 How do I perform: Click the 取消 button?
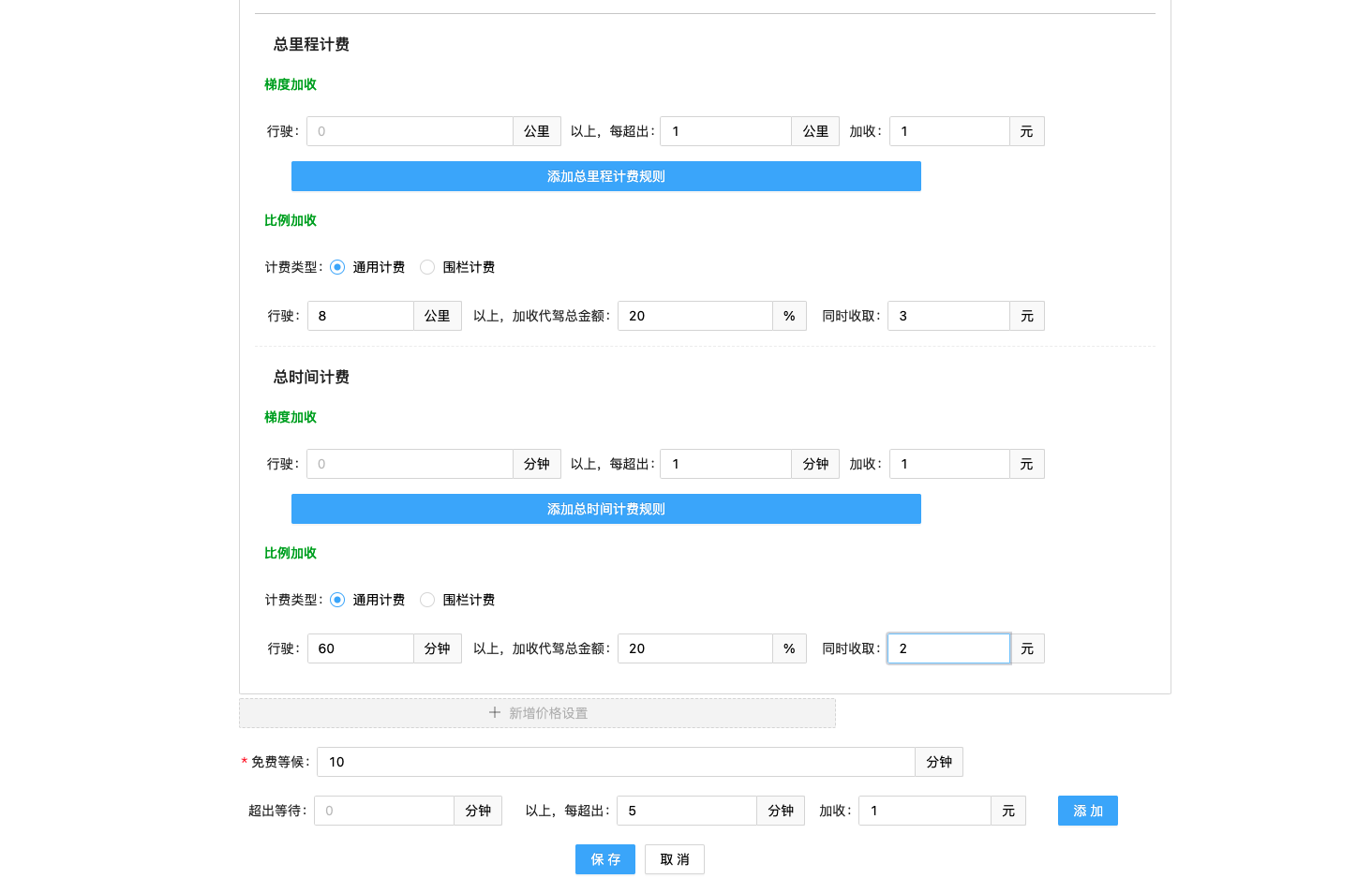[x=675, y=859]
